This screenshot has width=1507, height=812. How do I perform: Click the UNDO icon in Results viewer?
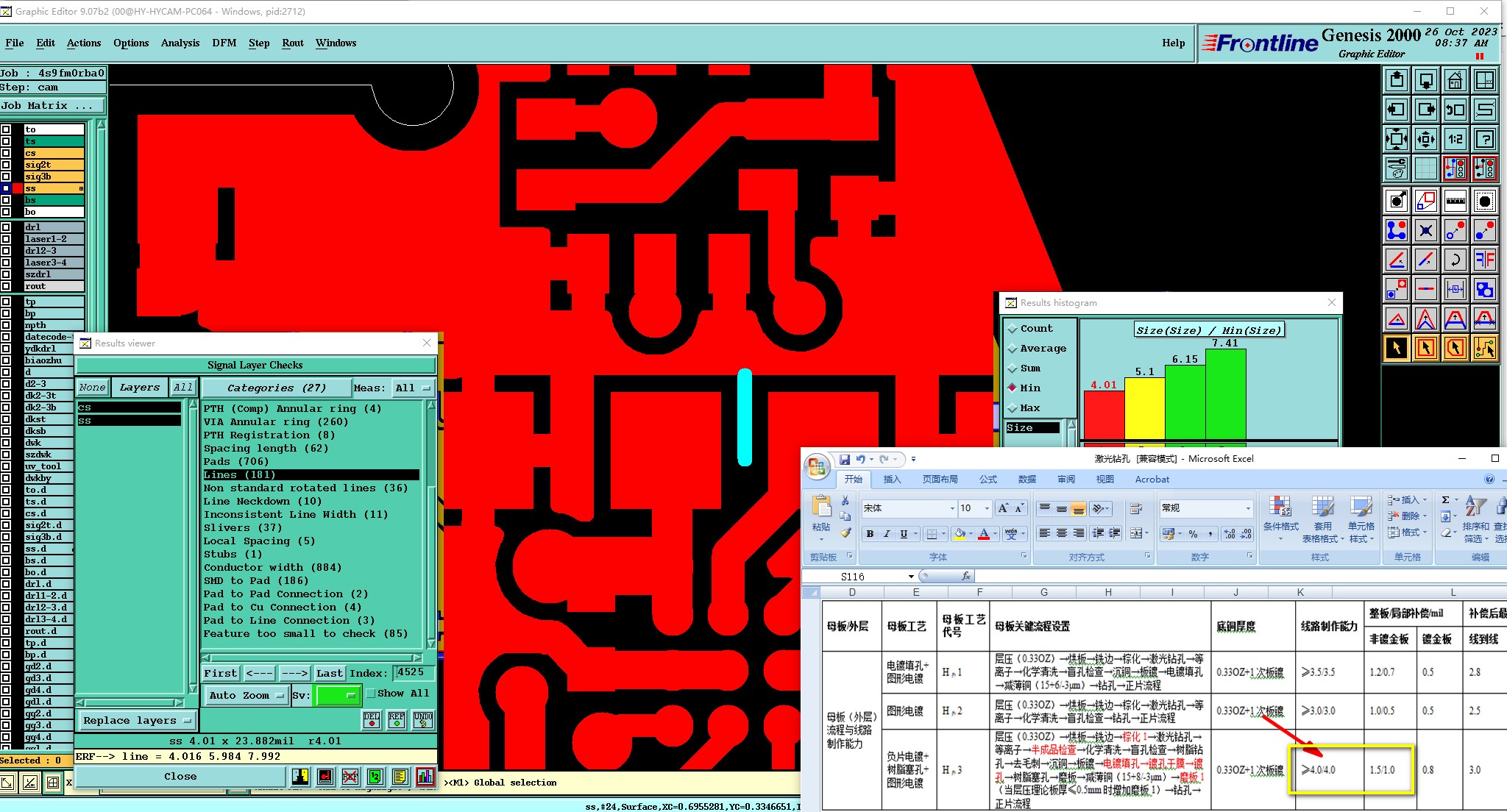pyautogui.click(x=423, y=719)
